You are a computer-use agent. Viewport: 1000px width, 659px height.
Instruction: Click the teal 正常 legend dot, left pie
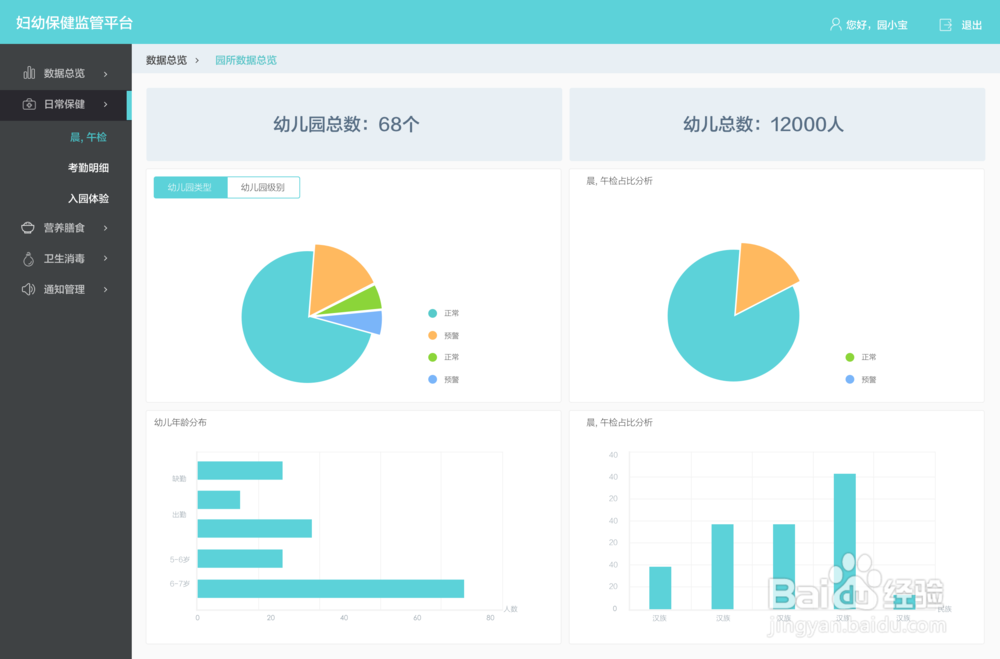point(432,313)
